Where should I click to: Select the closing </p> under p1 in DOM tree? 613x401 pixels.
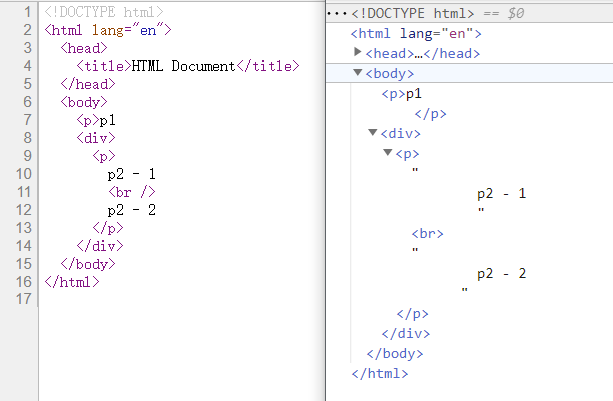pos(430,114)
